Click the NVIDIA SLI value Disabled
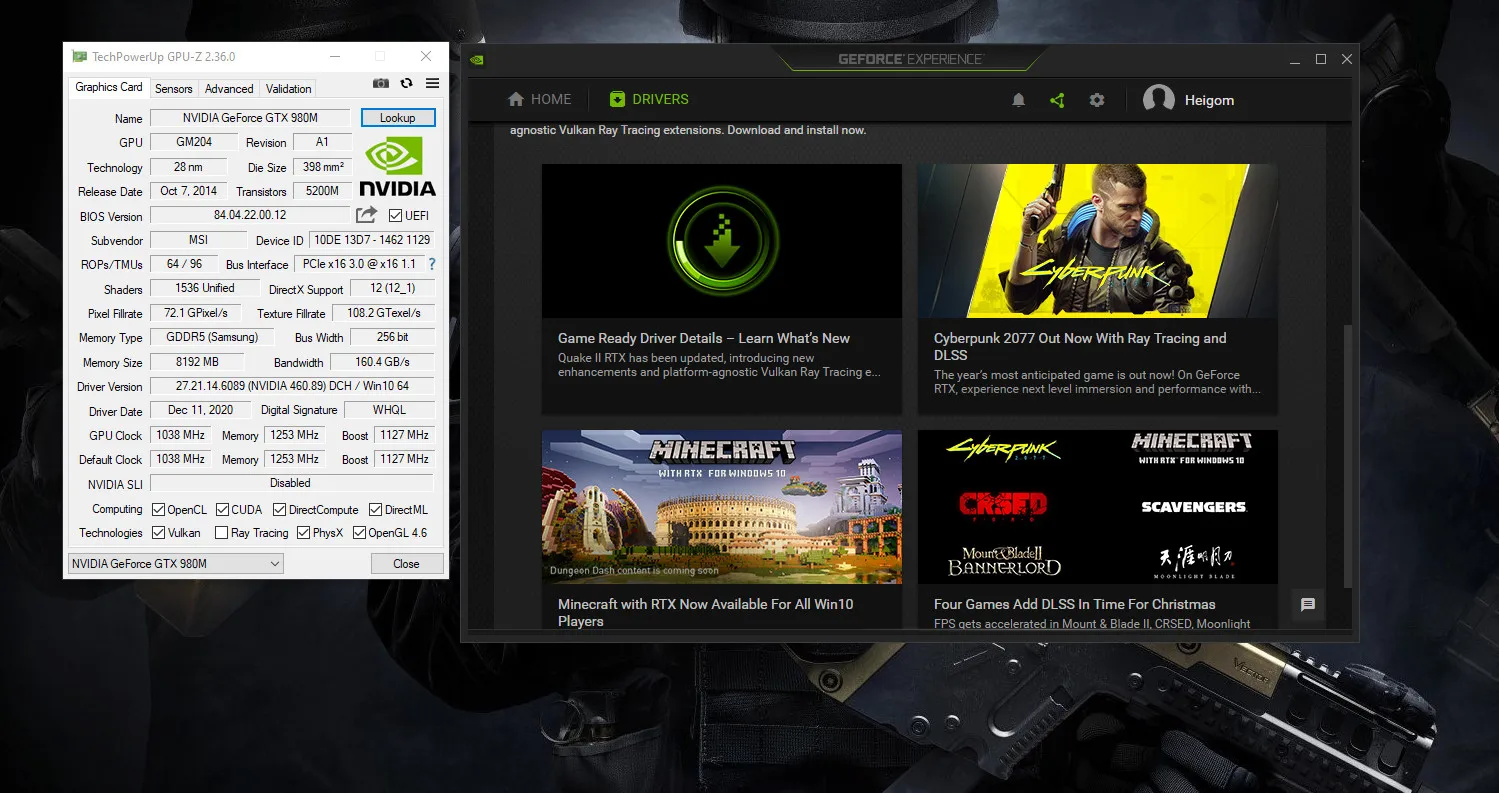This screenshot has width=1499, height=793. click(291, 483)
